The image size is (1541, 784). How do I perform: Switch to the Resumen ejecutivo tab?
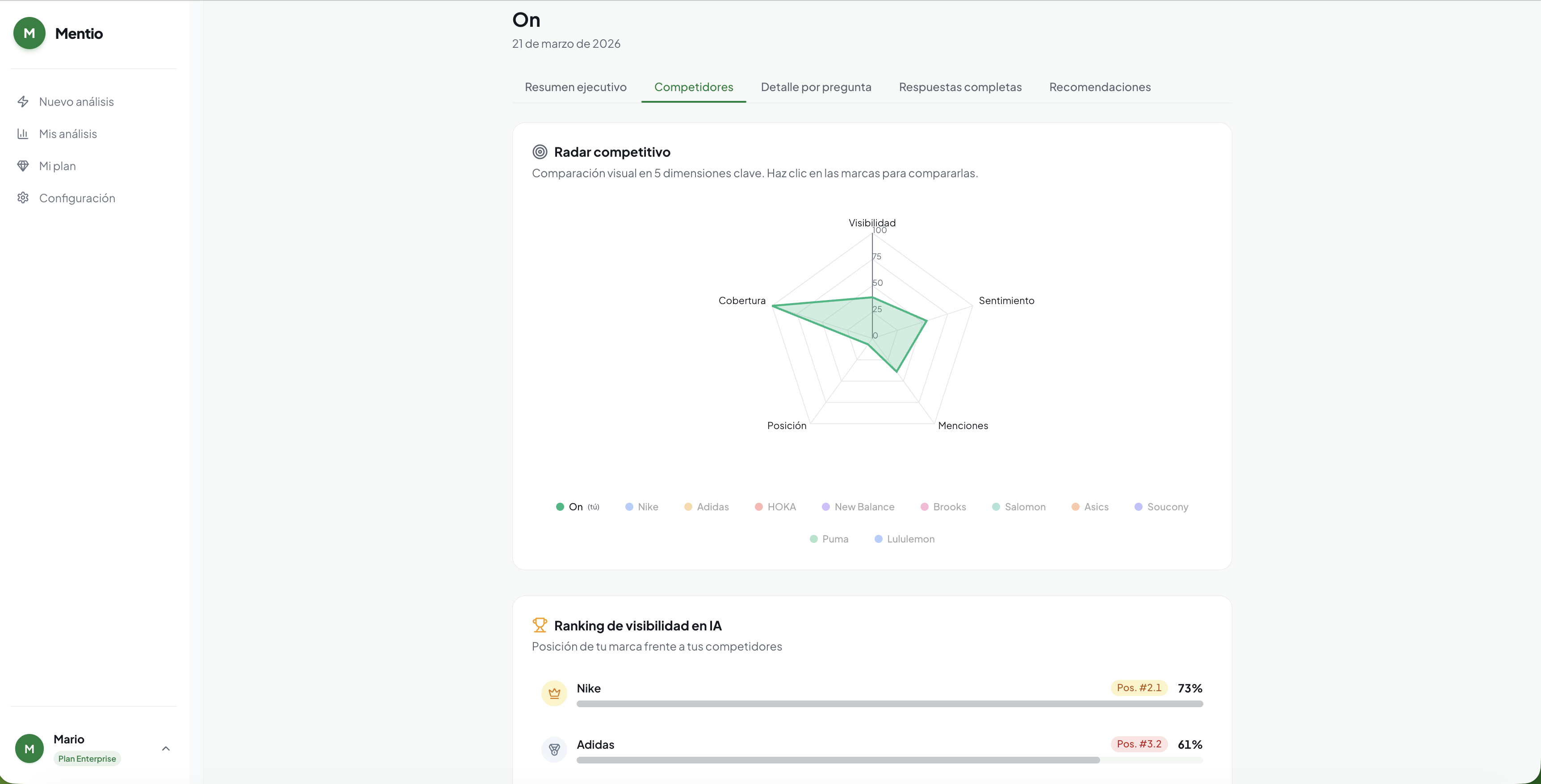[x=575, y=88]
